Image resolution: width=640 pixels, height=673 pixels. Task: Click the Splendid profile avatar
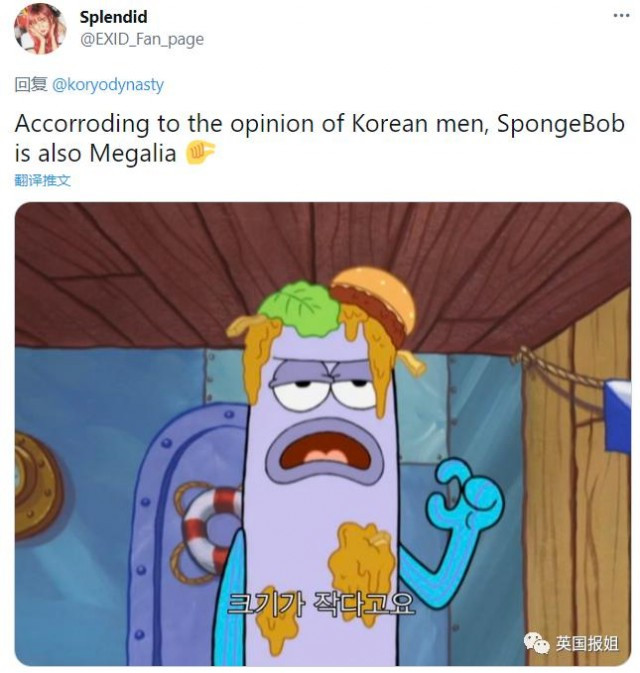click(40, 29)
